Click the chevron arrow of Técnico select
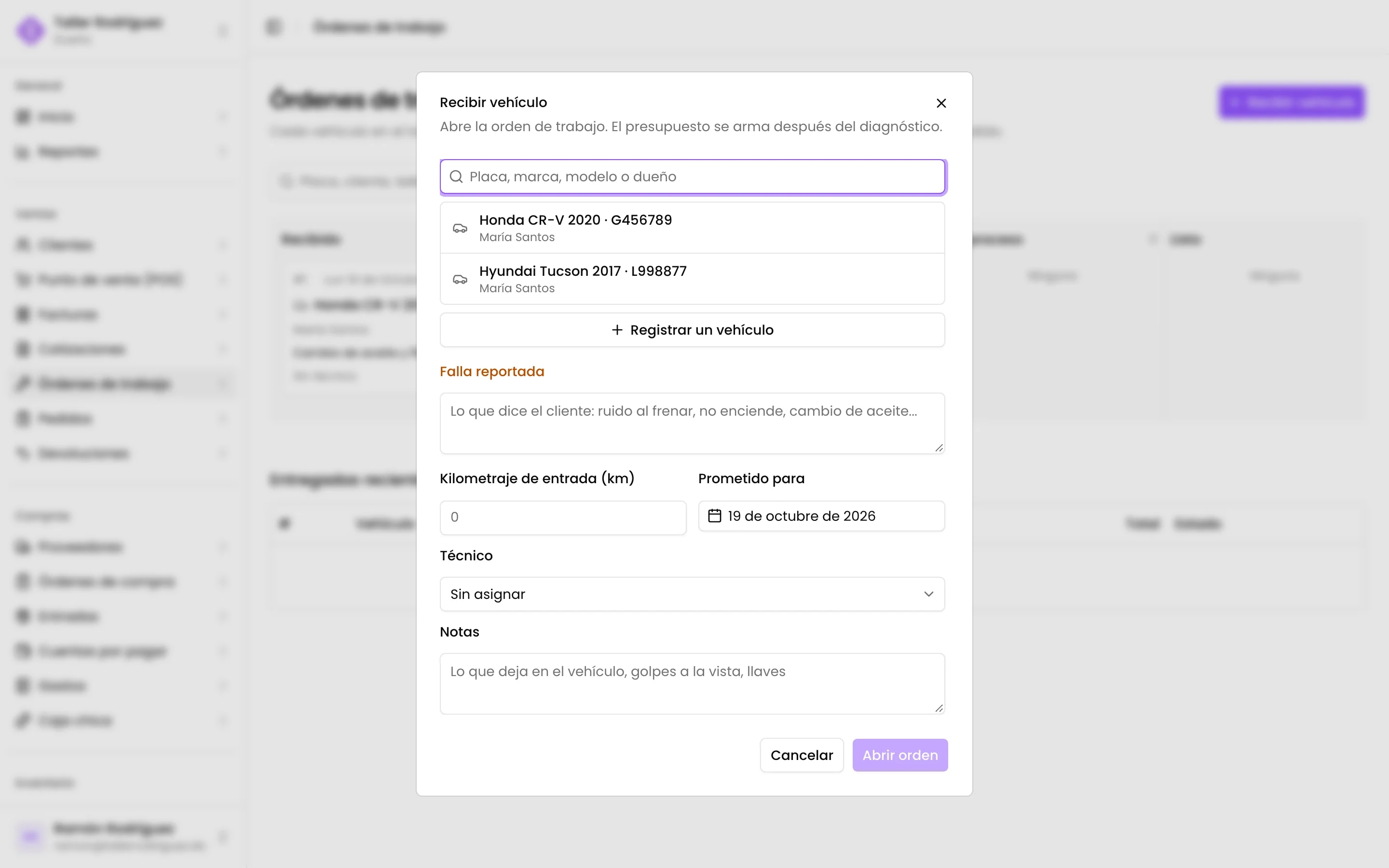1389x868 pixels. [x=929, y=594]
